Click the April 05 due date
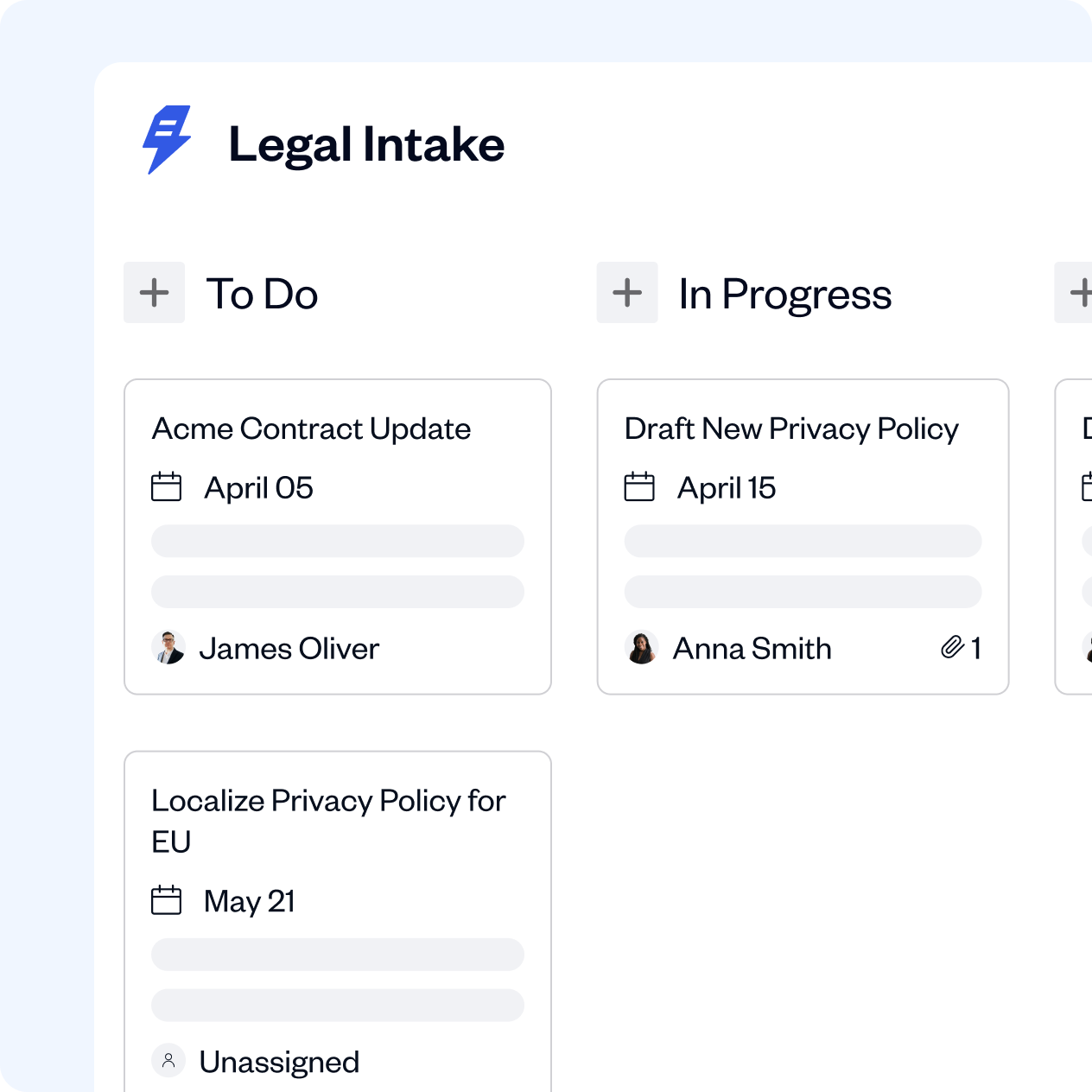Screen dimensions: 1092x1092 [258, 487]
